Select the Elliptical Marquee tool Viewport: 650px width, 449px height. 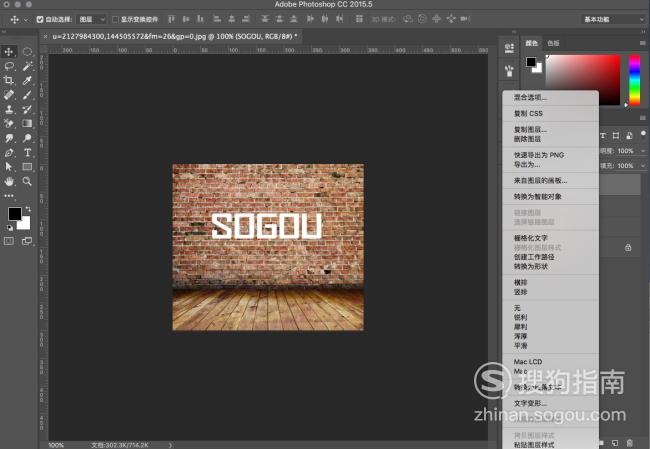pyautogui.click(x=27, y=52)
